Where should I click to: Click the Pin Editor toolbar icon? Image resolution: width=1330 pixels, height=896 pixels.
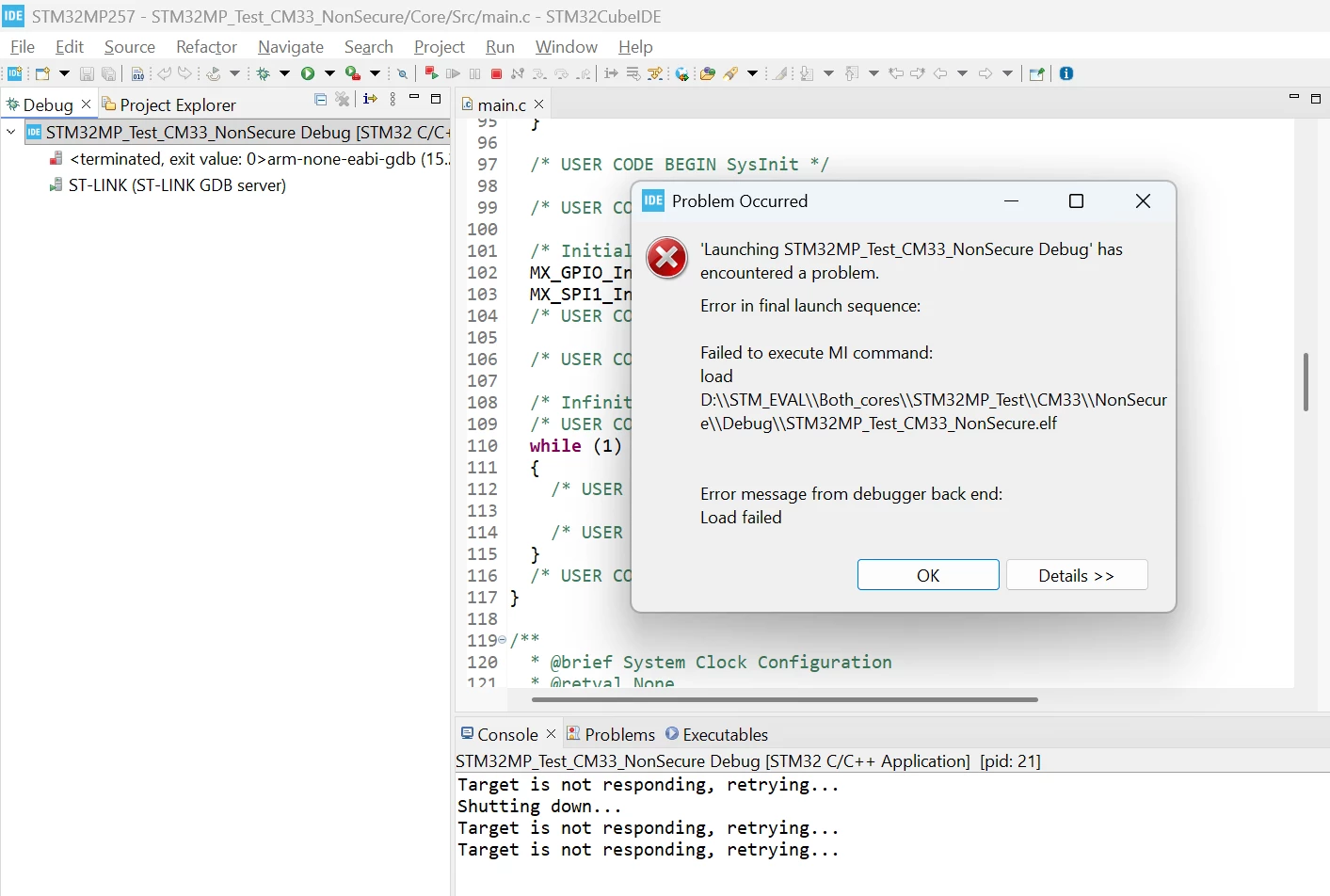(x=1036, y=73)
